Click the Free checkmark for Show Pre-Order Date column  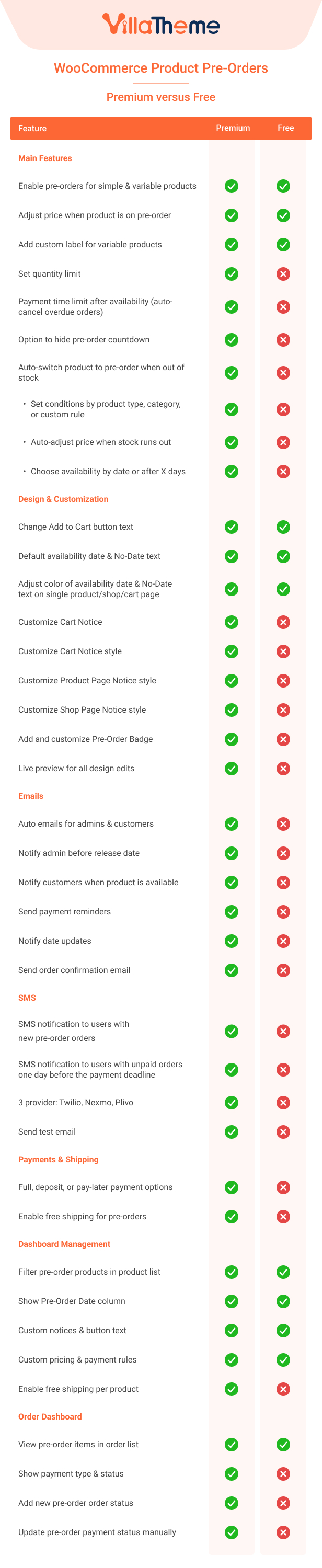(283, 1301)
